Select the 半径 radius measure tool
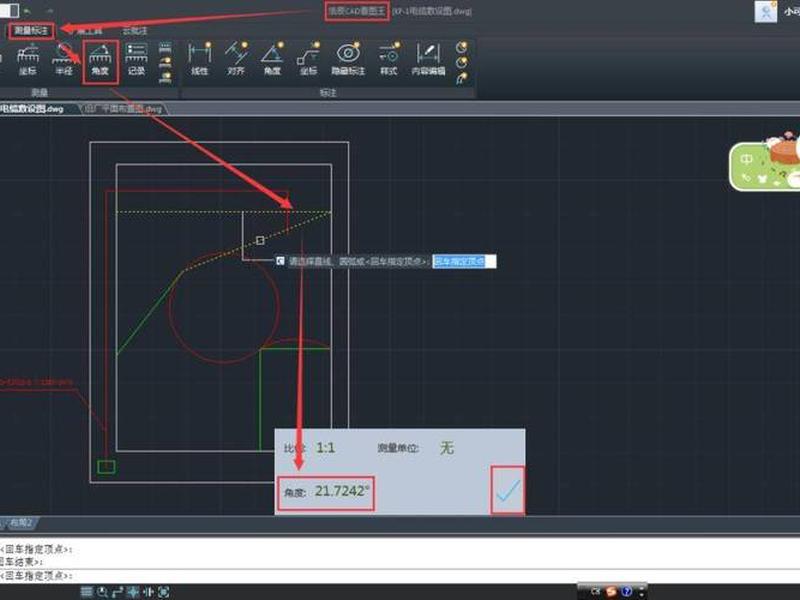 [x=64, y=60]
